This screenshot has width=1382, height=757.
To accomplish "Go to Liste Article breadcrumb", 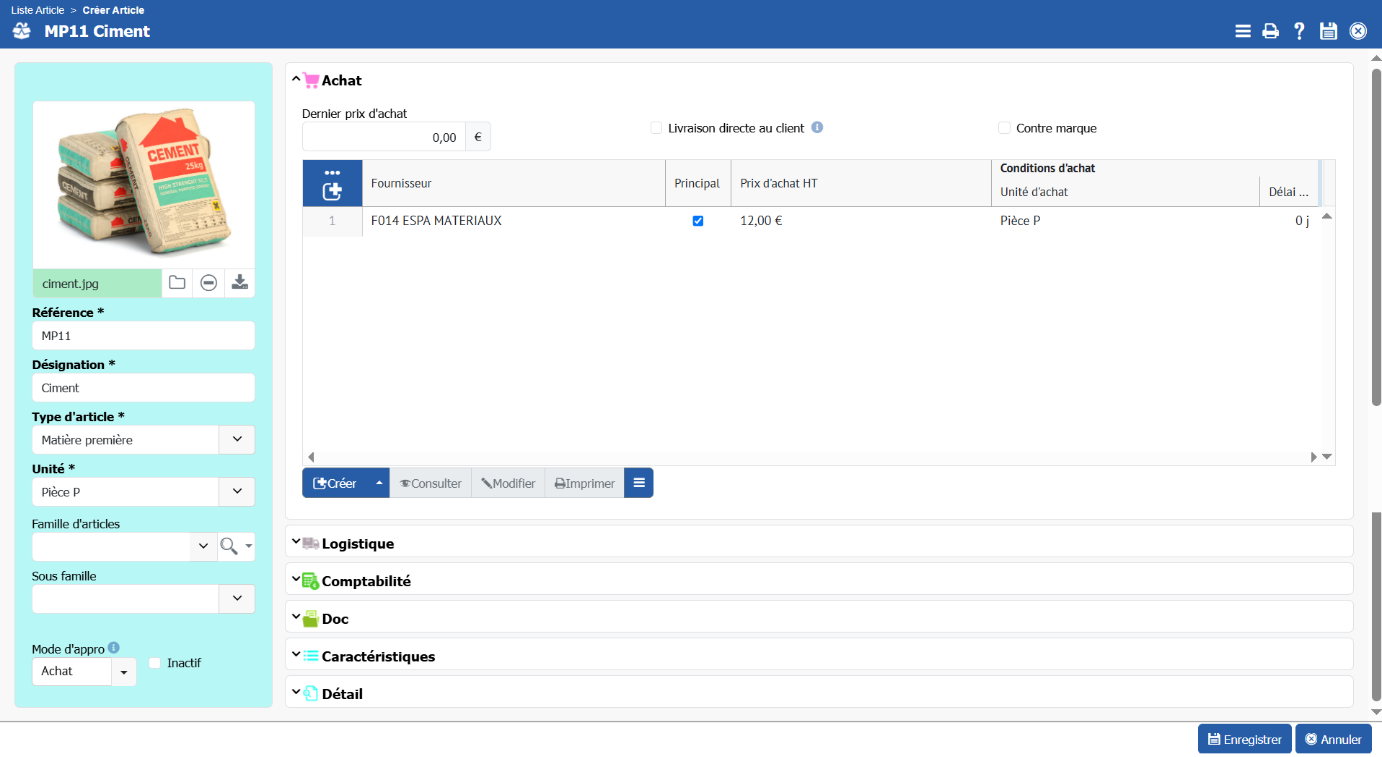I will click(x=38, y=10).
